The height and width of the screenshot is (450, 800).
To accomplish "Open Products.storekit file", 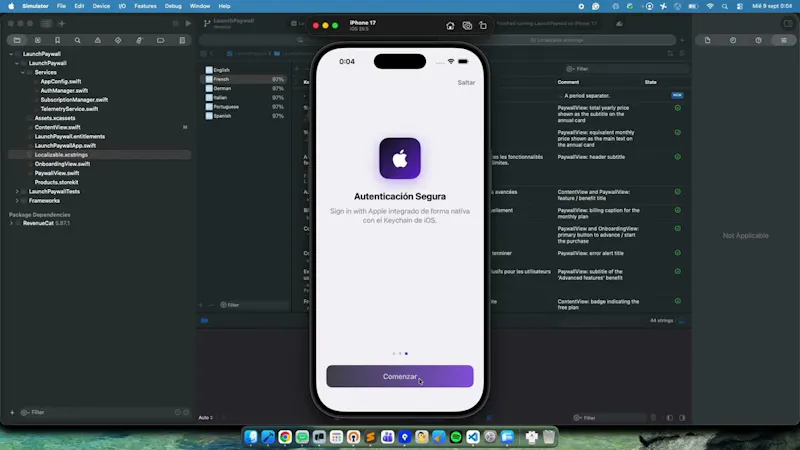I will [57, 183].
